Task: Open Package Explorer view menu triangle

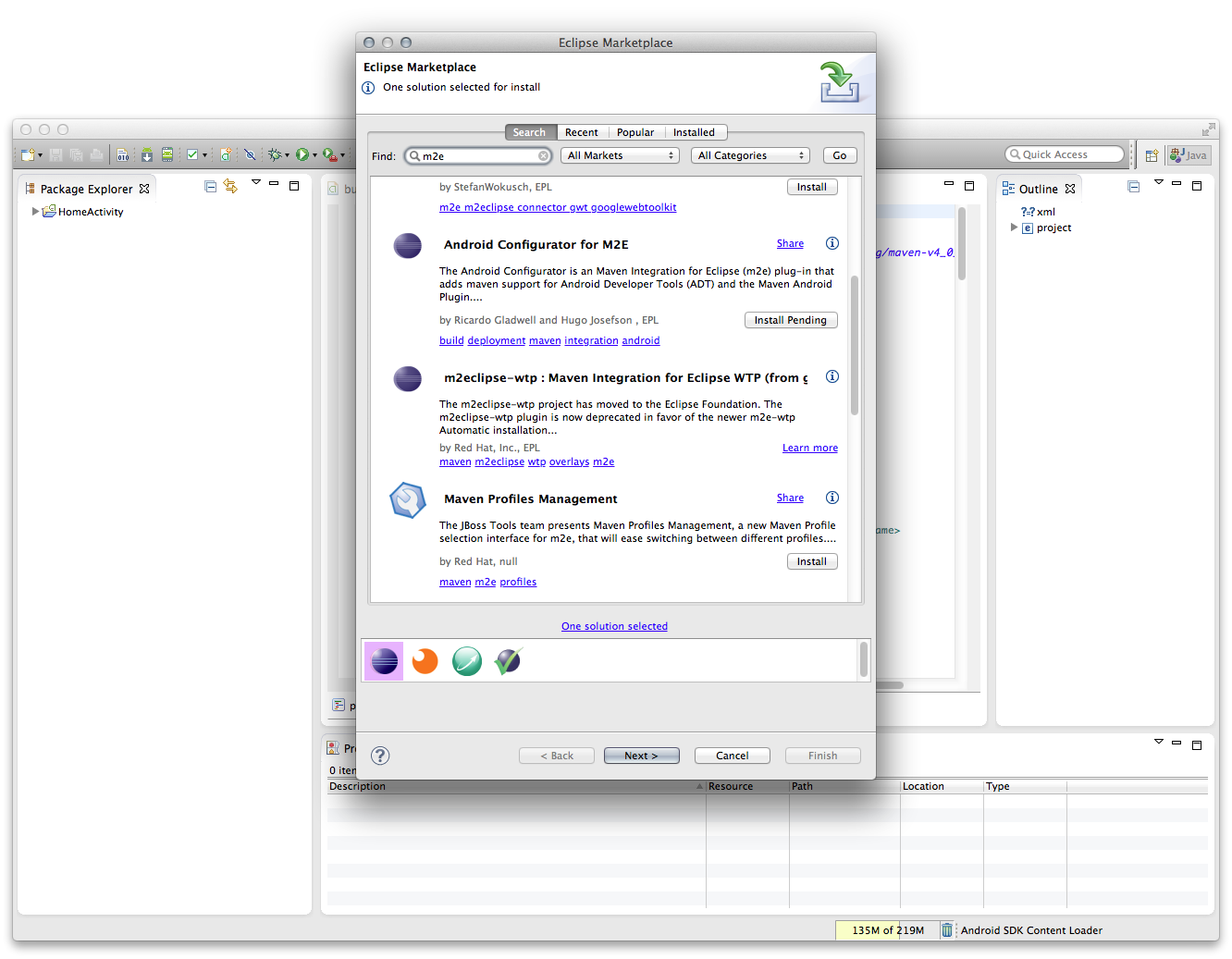Action: tap(256, 182)
